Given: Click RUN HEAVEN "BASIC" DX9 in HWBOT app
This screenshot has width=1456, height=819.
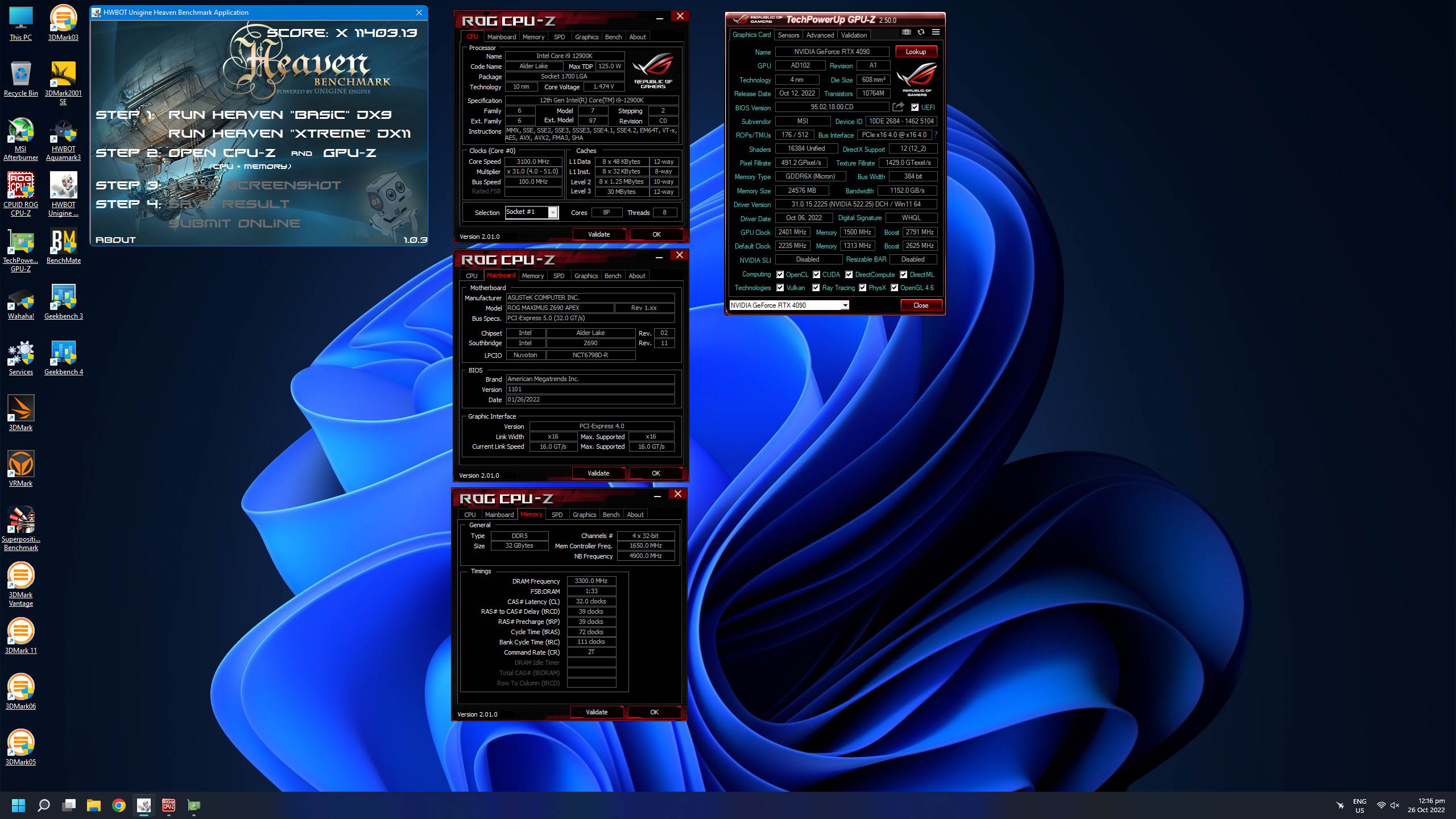Looking at the screenshot, I should click(280, 115).
